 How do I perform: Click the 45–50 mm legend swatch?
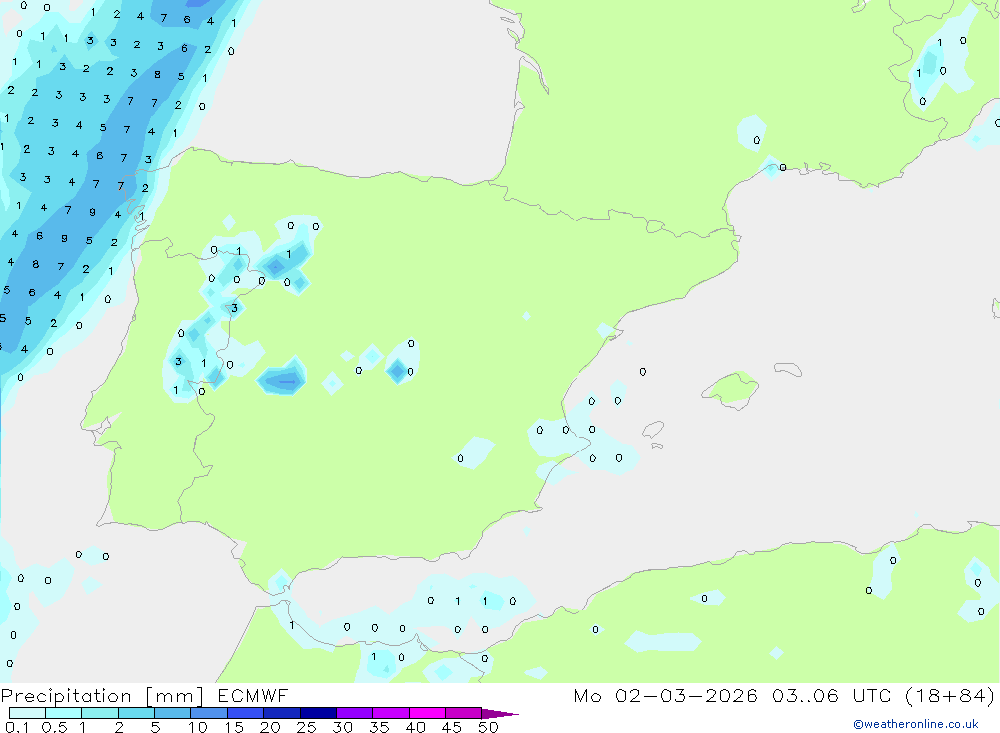[464, 713]
